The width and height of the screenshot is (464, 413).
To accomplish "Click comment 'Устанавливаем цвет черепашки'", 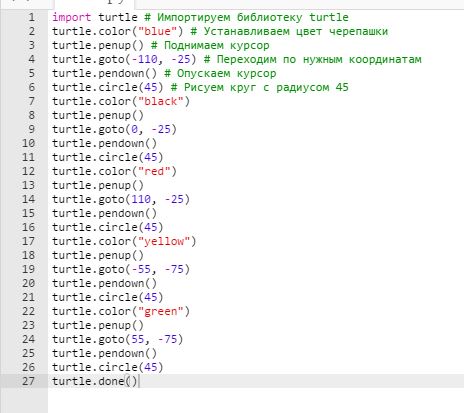I will click(x=296, y=31).
